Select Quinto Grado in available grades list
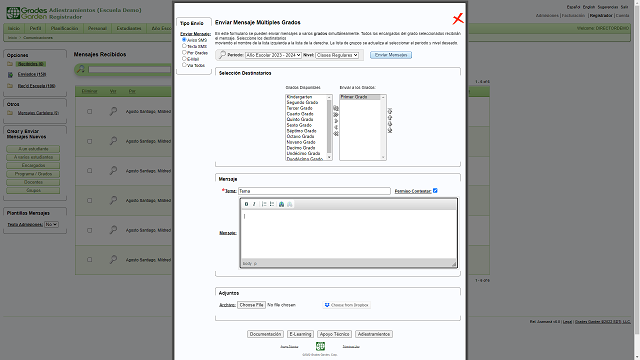Viewport: 640px width, 360px height. (300, 120)
